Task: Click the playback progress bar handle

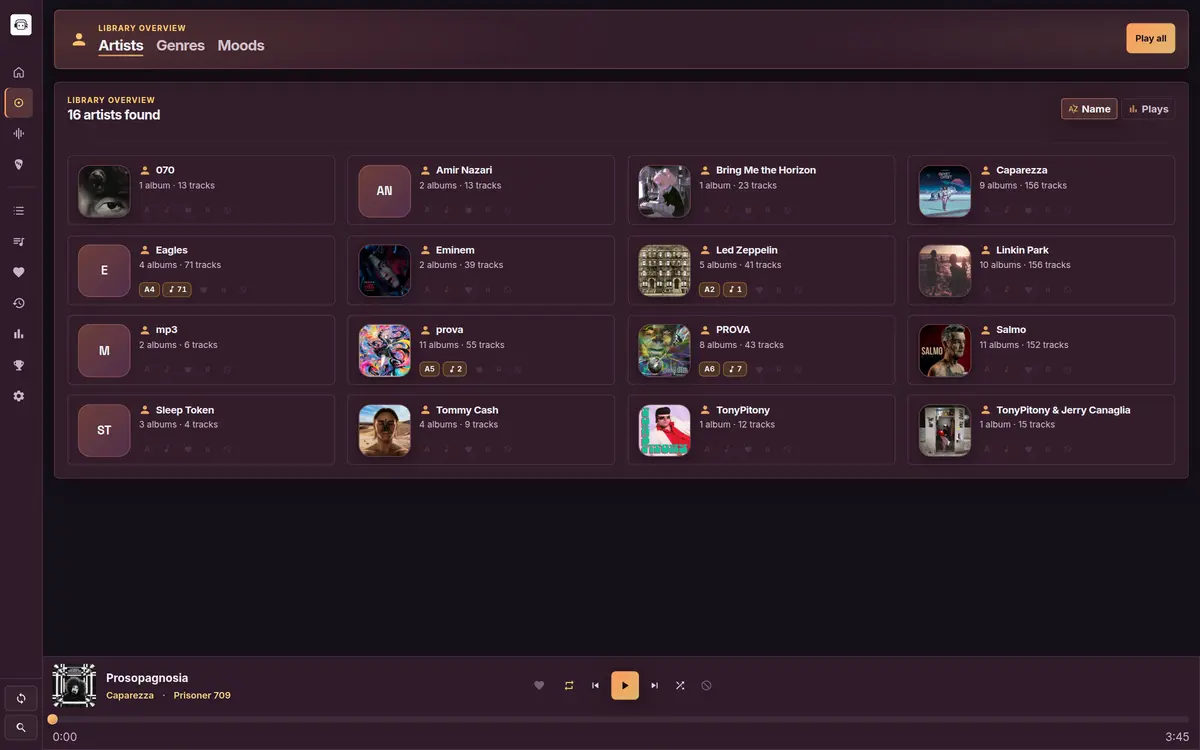Action: [x=53, y=719]
